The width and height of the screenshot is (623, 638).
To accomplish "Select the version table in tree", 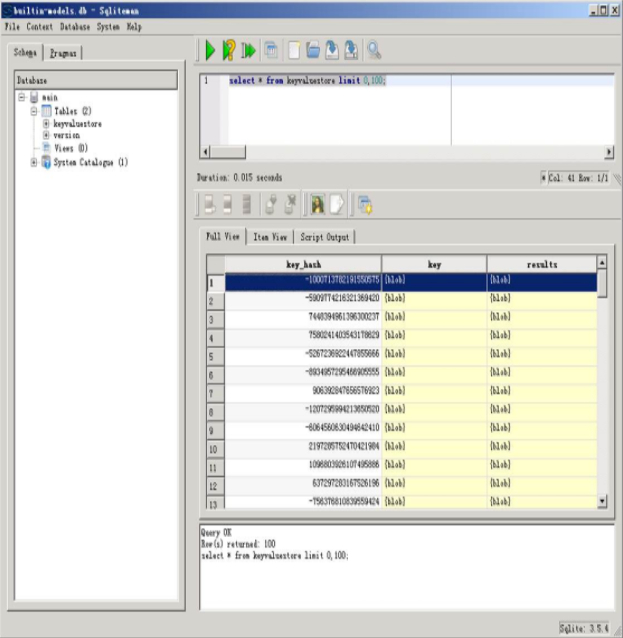I will pyautogui.click(x=66, y=135).
